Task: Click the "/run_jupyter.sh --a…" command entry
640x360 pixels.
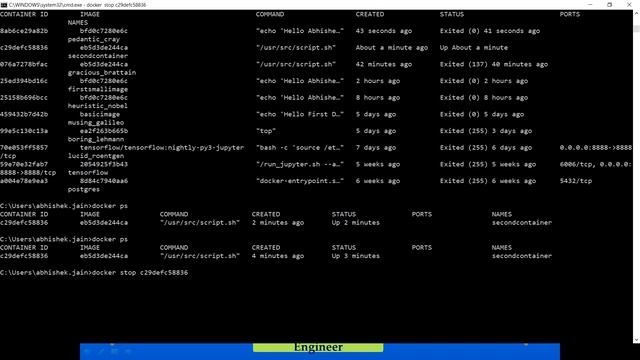Action: click(x=300, y=164)
